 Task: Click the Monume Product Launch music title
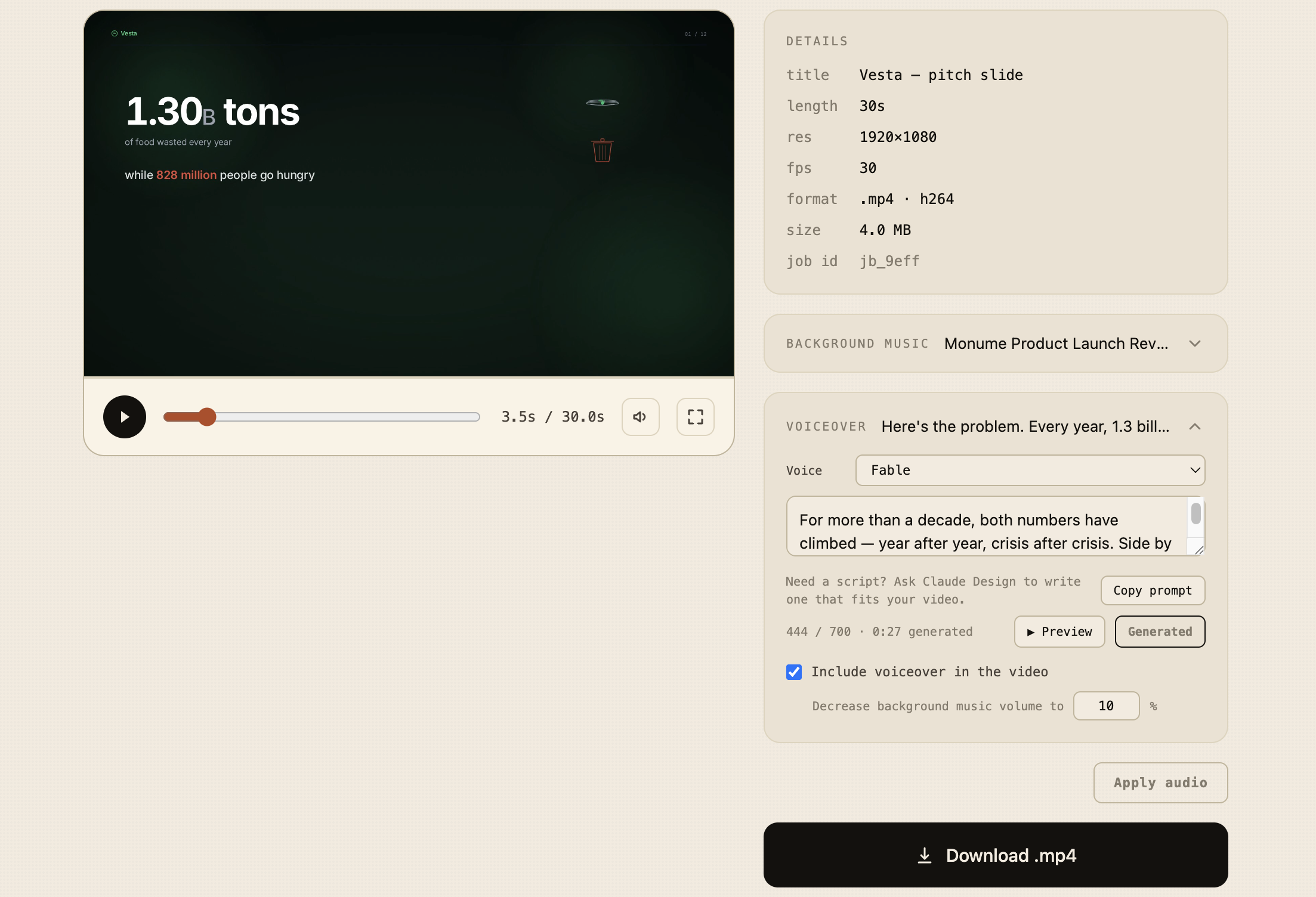coord(1056,344)
